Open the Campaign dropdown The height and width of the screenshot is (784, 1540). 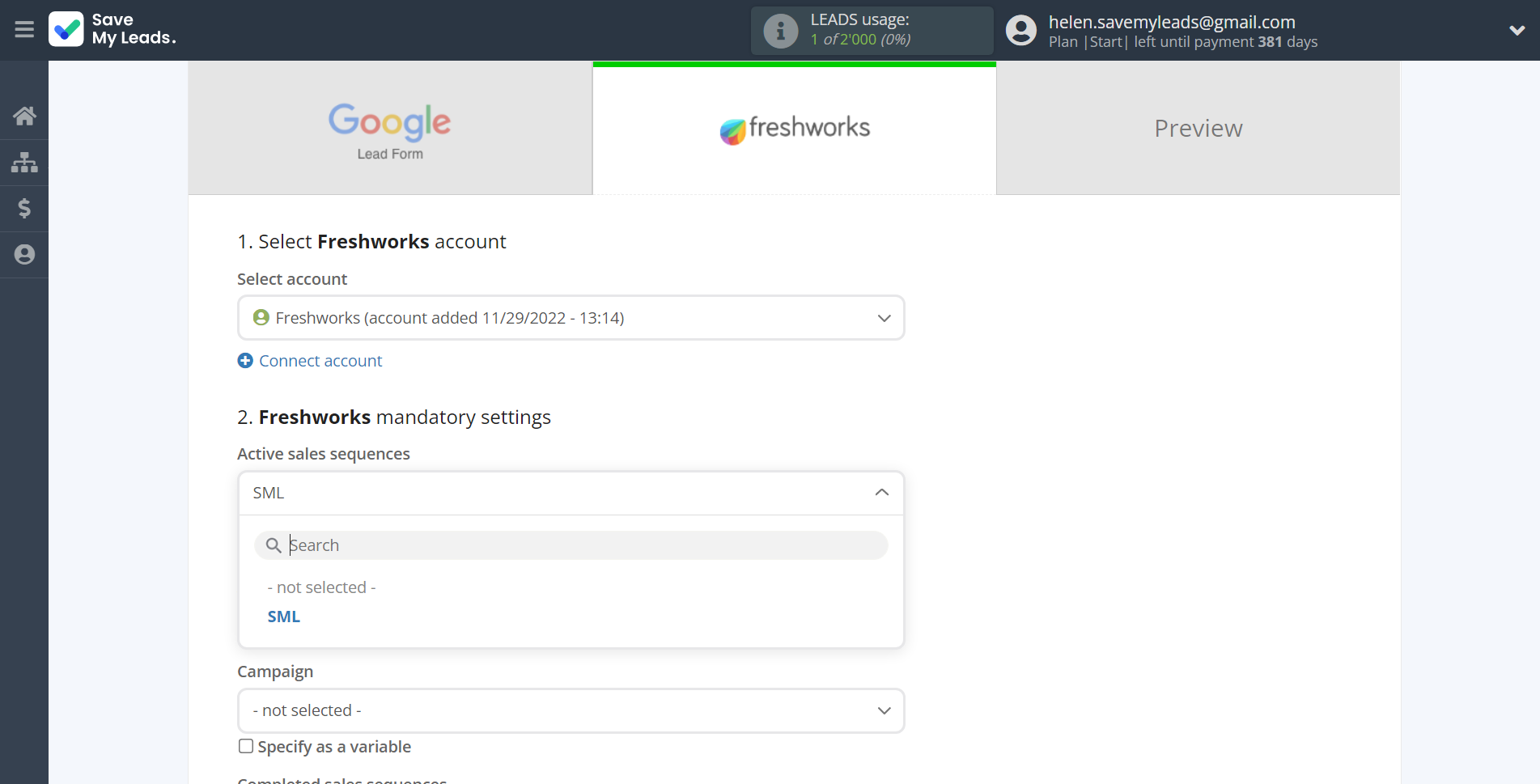(x=571, y=710)
